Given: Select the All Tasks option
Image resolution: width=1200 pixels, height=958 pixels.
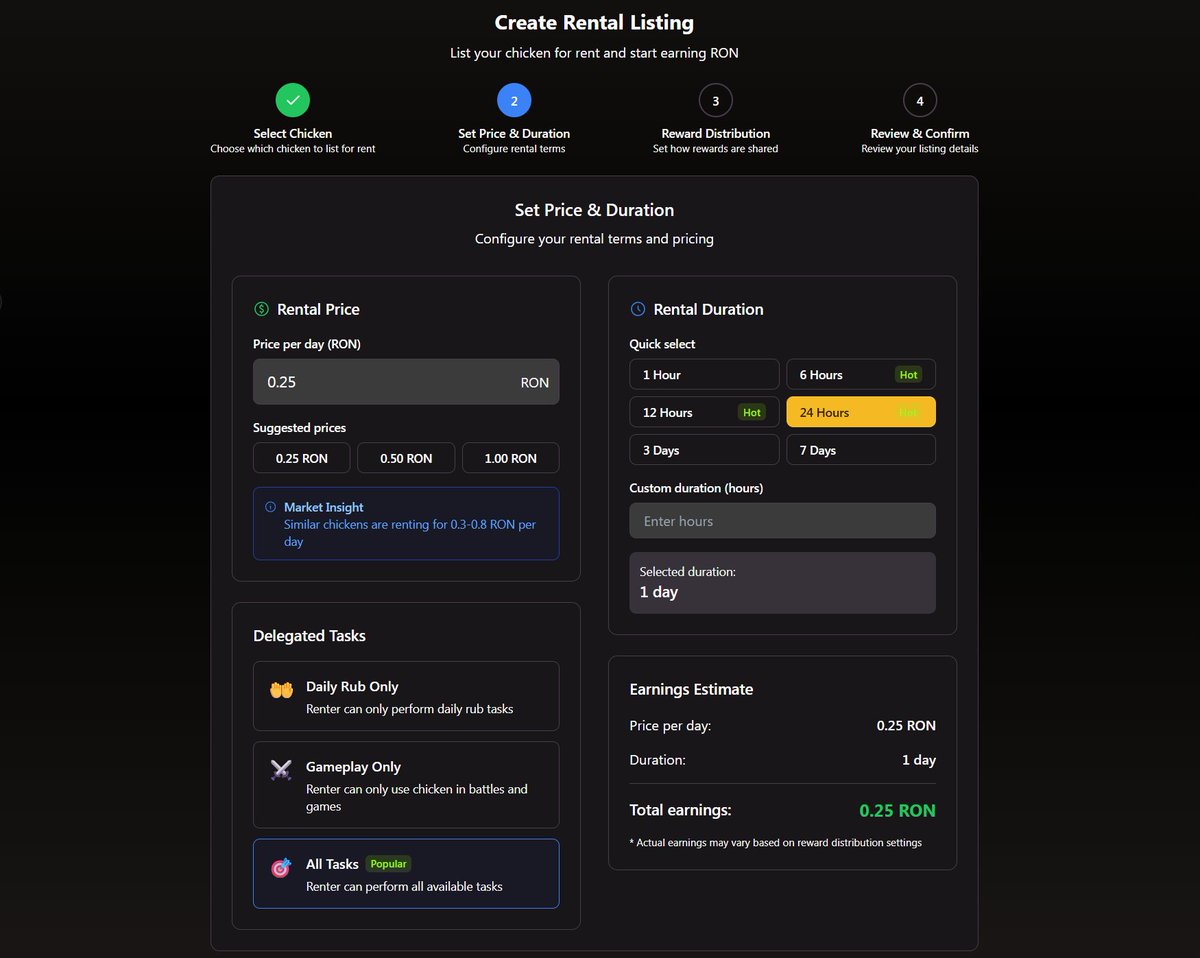Looking at the screenshot, I should [406, 873].
